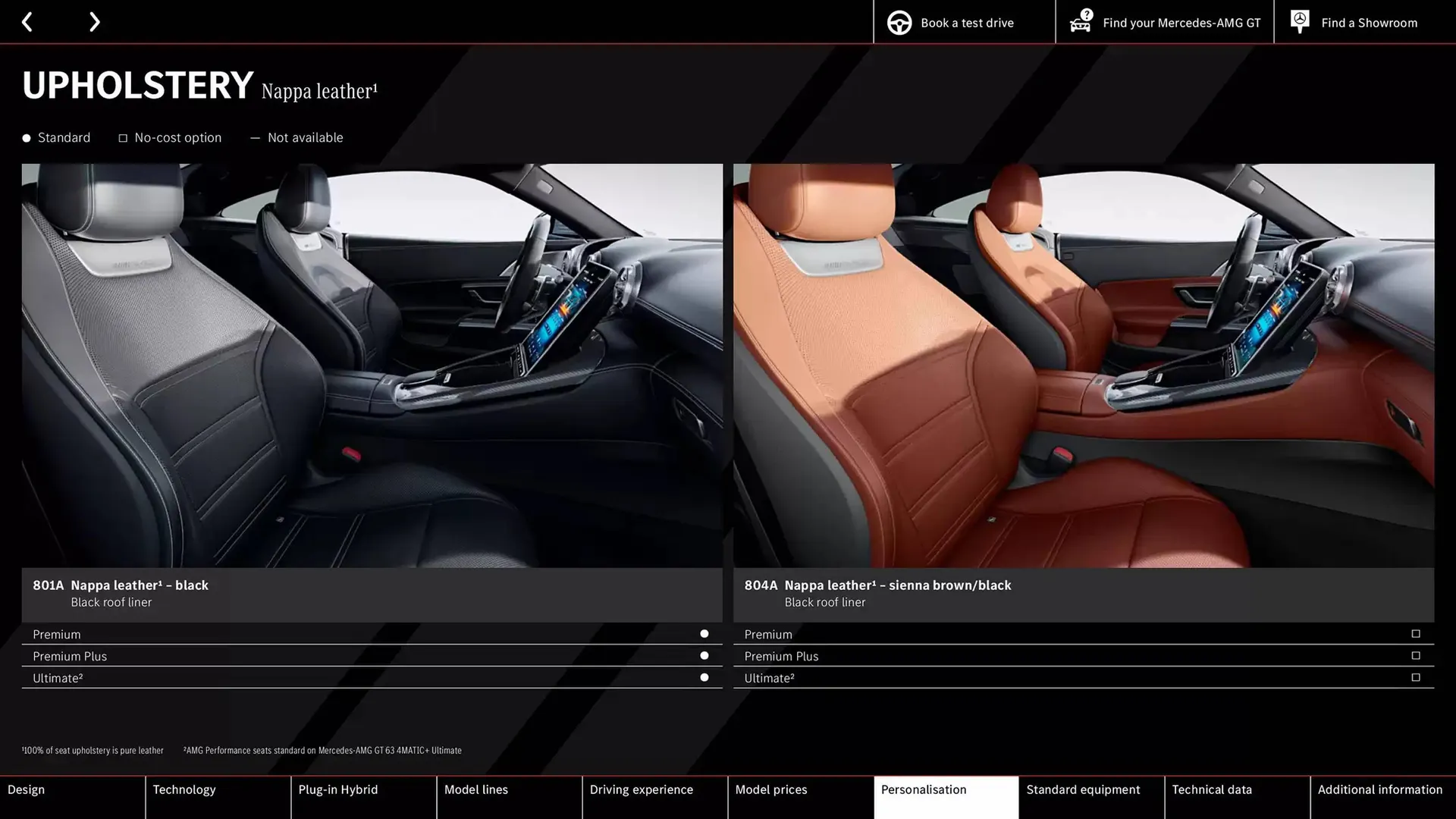This screenshot has width=1456, height=819.
Task: Go to the Standard equipment tab
Action: click(1091, 797)
